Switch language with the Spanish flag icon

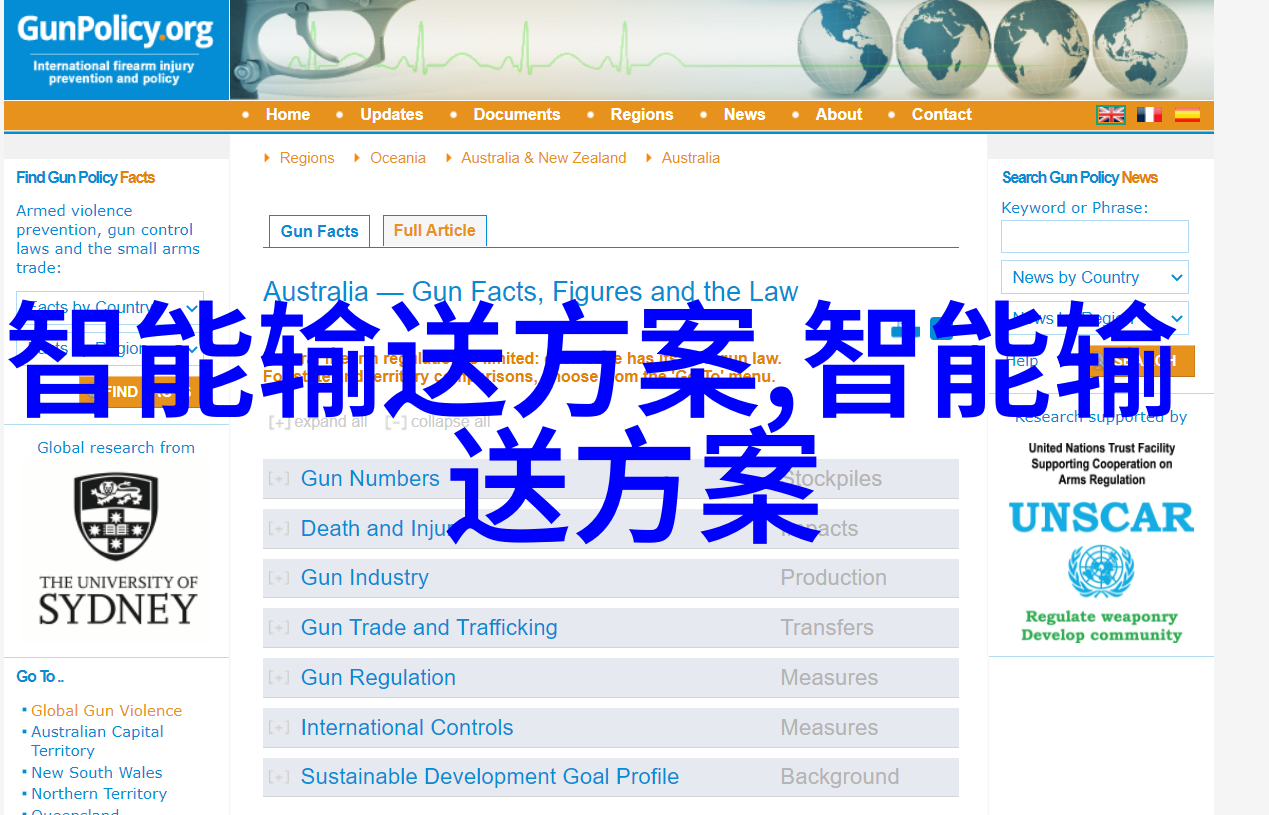1187,115
